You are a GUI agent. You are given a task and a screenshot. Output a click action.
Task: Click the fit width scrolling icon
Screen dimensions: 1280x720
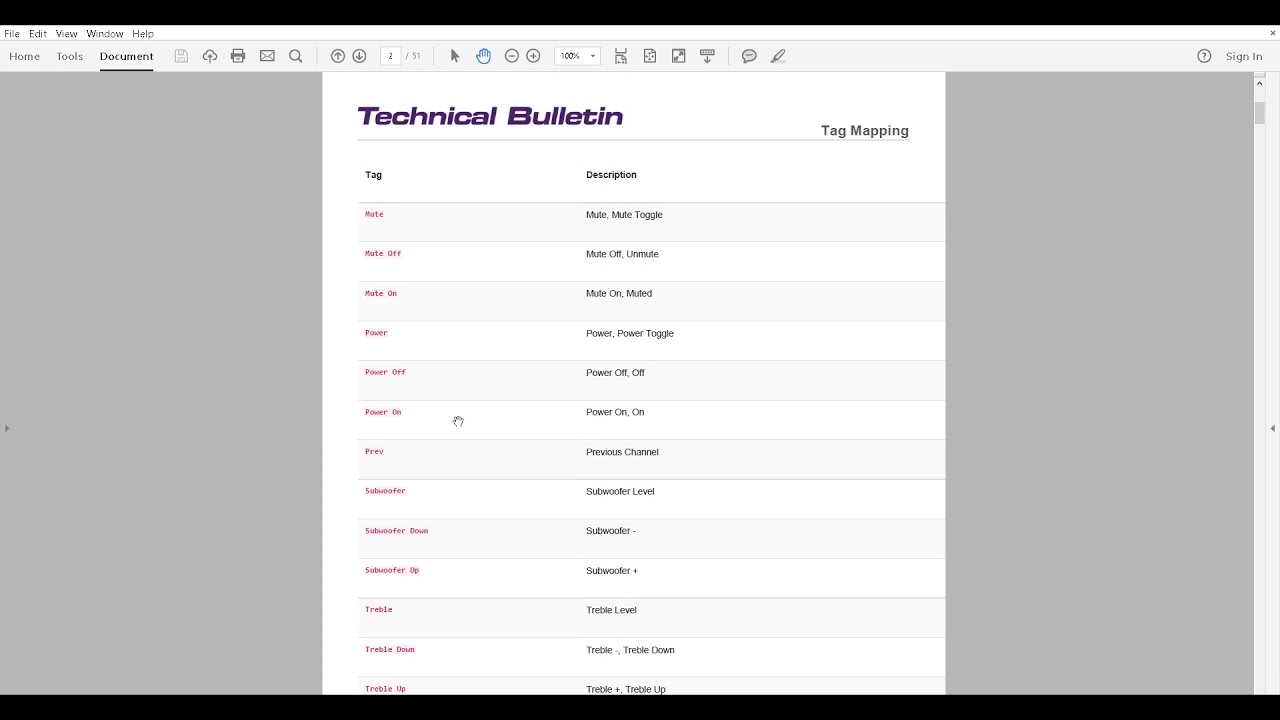621,56
